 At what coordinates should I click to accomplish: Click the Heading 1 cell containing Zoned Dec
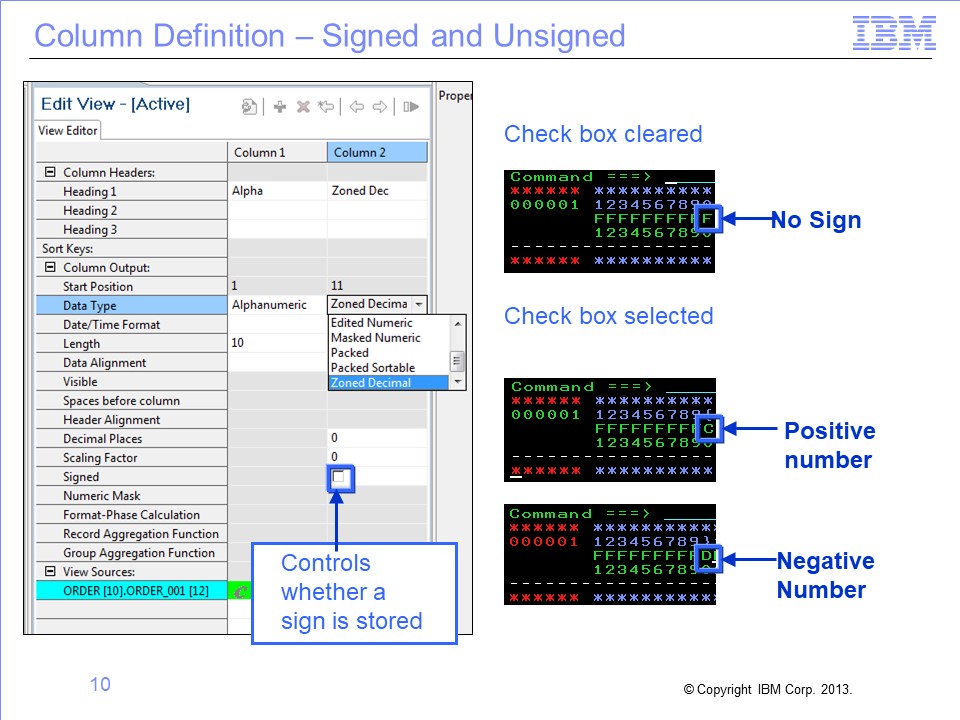pyautogui.click(x=377, y=191)
